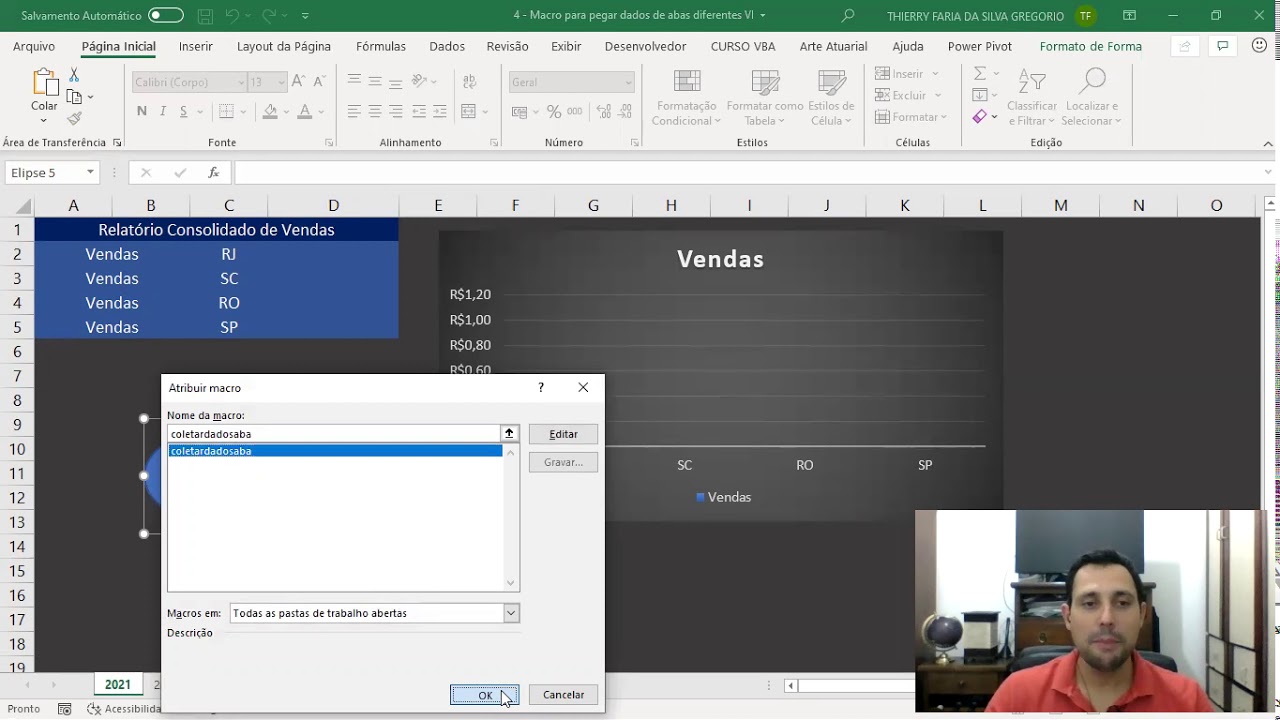Click the Nome da macro input field
Screen dimensions: 1280x720
pos(334,434)
